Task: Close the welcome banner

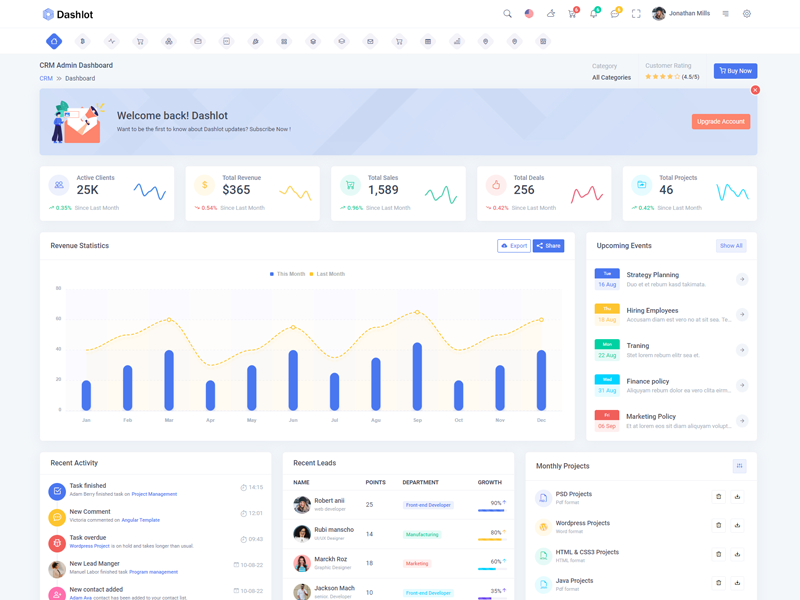Action: (755, 90)
